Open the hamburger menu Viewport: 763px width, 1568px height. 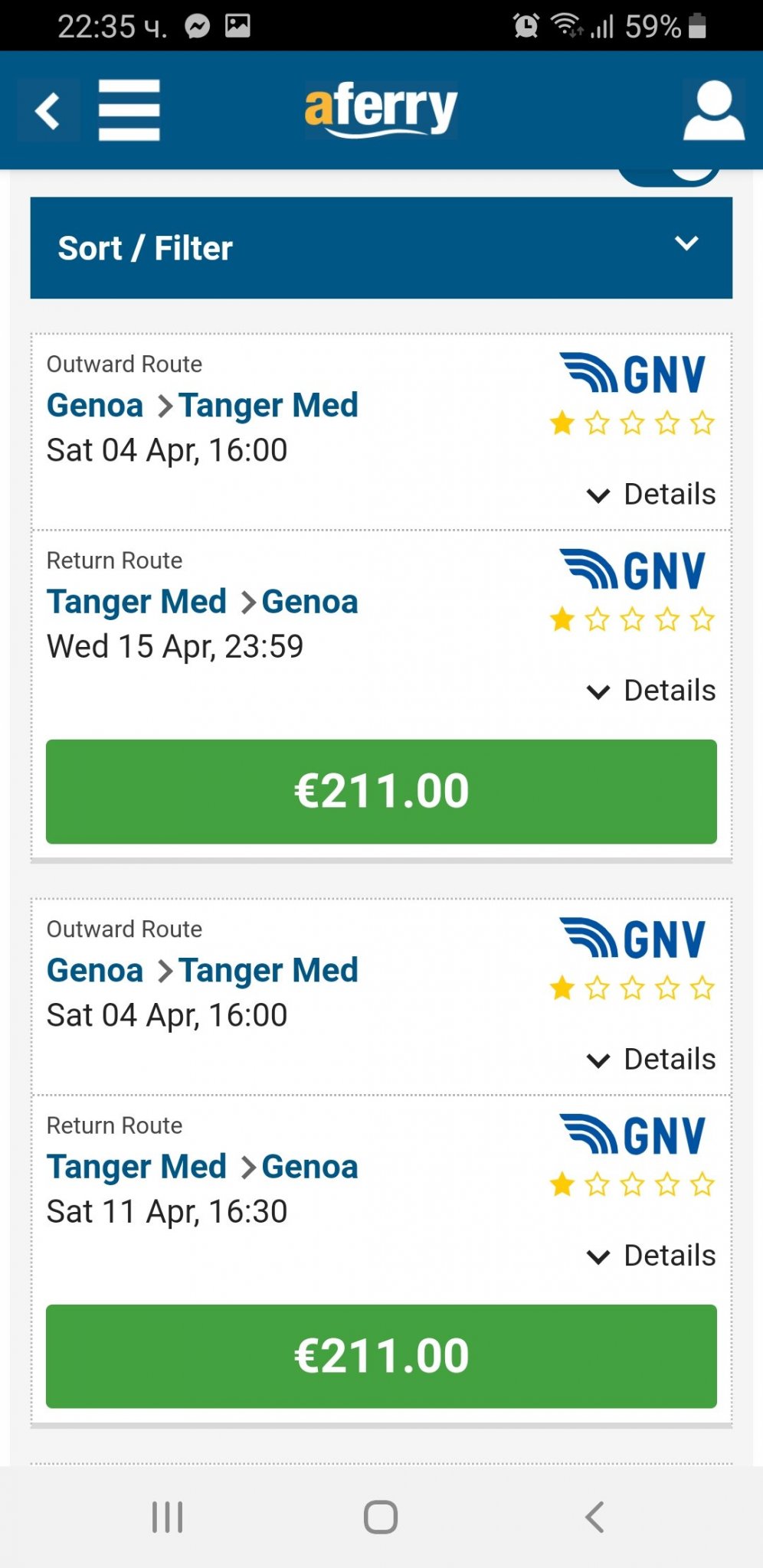[129, 110]
